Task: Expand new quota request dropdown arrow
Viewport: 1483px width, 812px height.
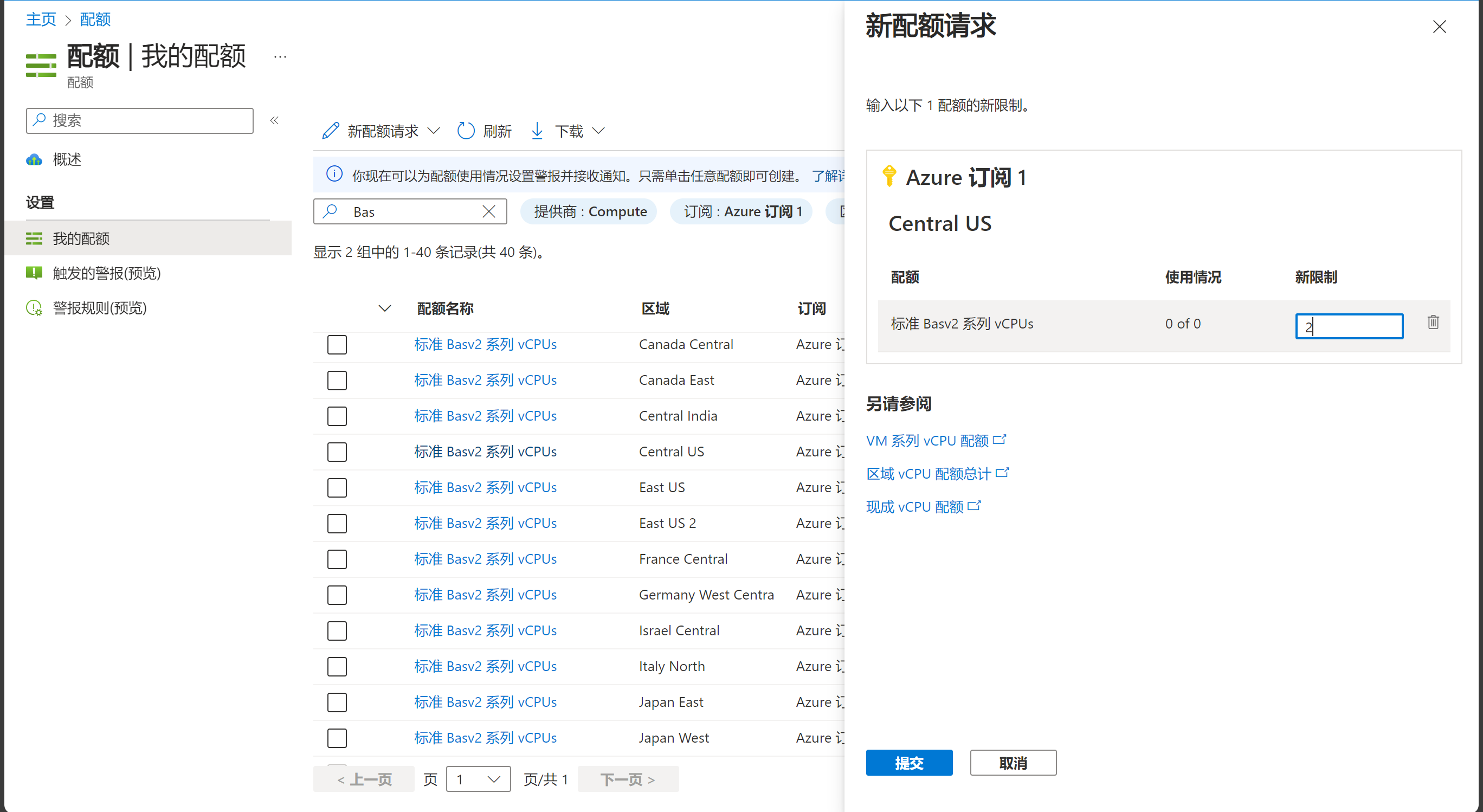Action: pyautogui.click(x=434, y=131)
